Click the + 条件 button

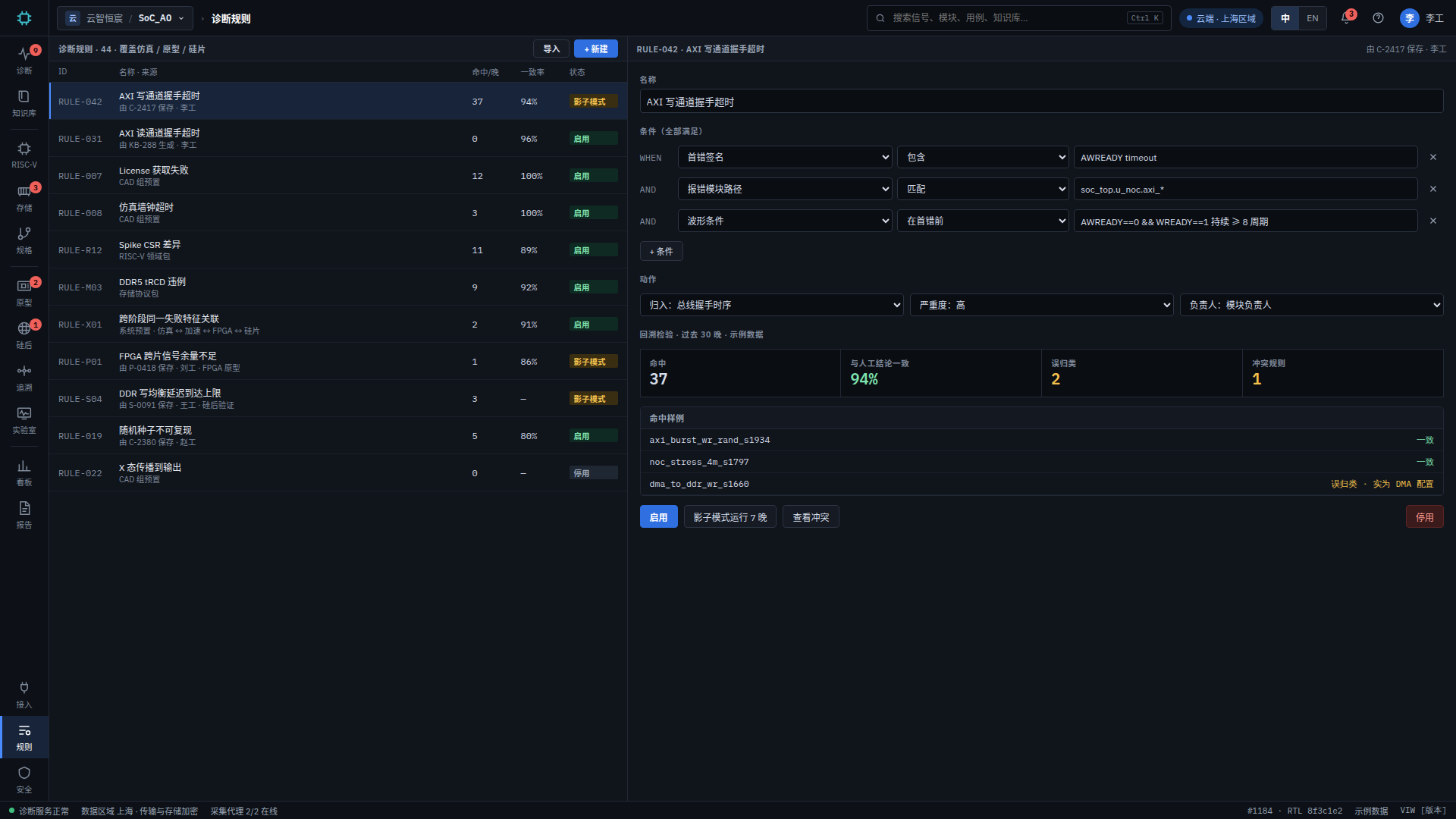click(x=661, y=251)
